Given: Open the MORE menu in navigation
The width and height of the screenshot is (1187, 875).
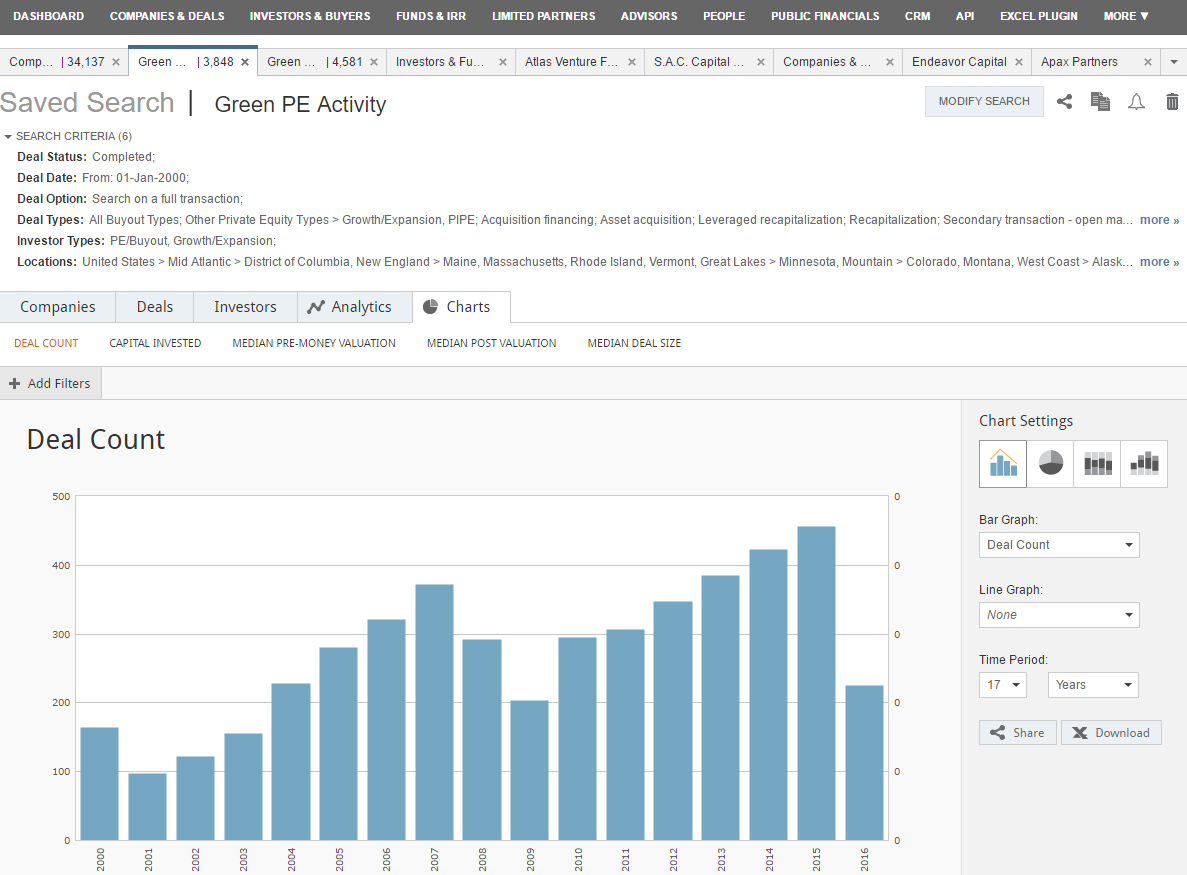Looking at the screenshot, I should tap(1126, 16).
